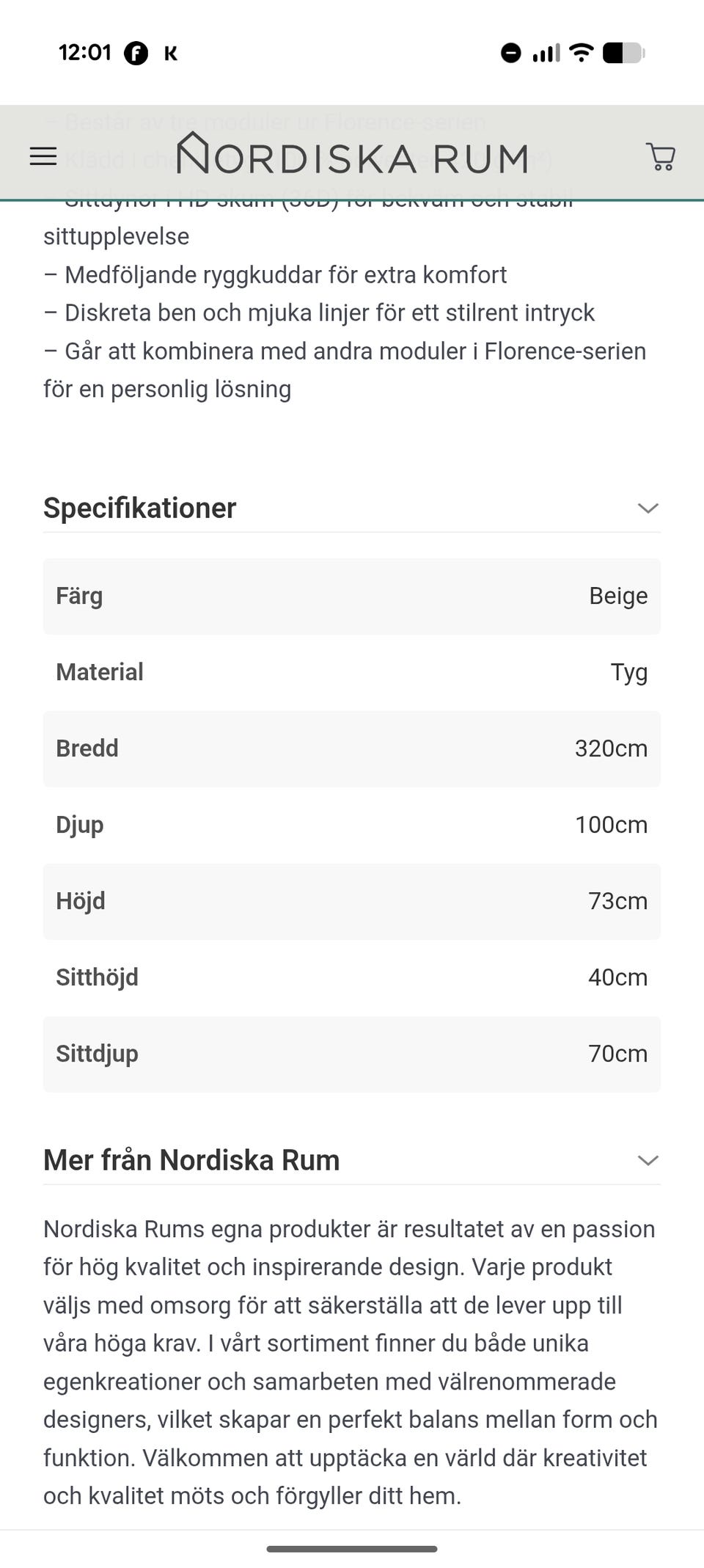
Task: Collapse the Specifikationer section chevron
Action: [648, 508]
